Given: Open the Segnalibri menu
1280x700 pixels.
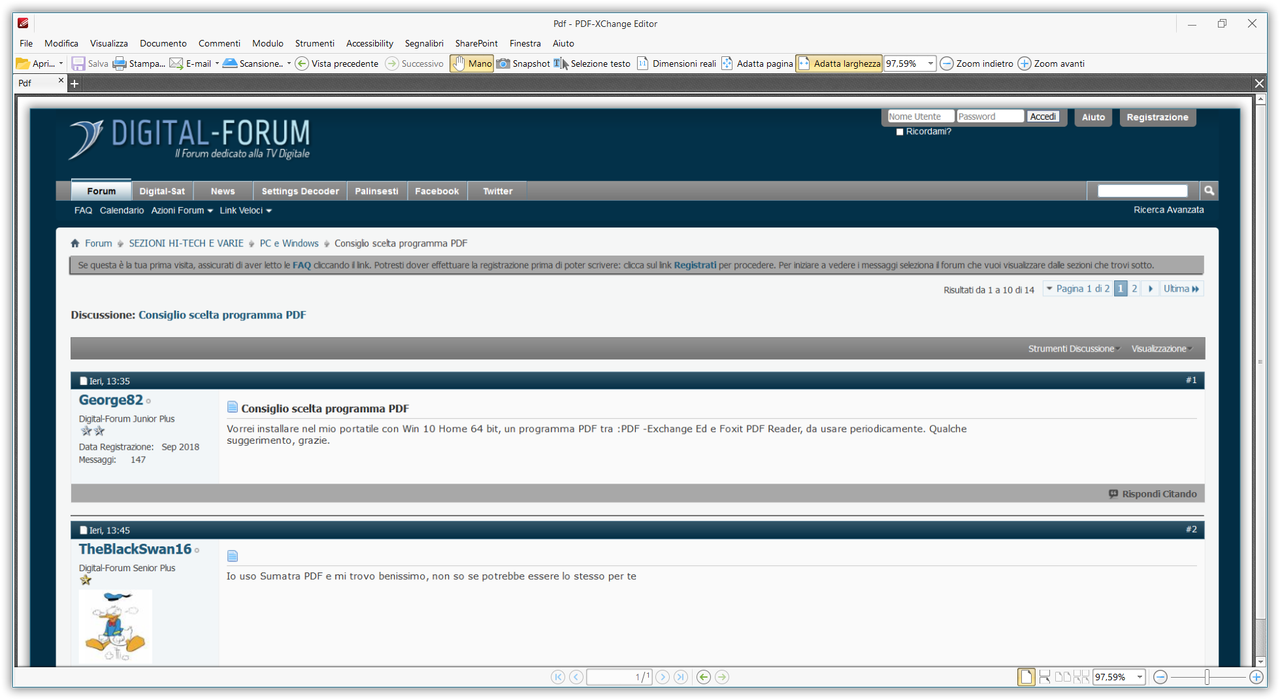Looking at the screenshot, I should tap(424, 43).
